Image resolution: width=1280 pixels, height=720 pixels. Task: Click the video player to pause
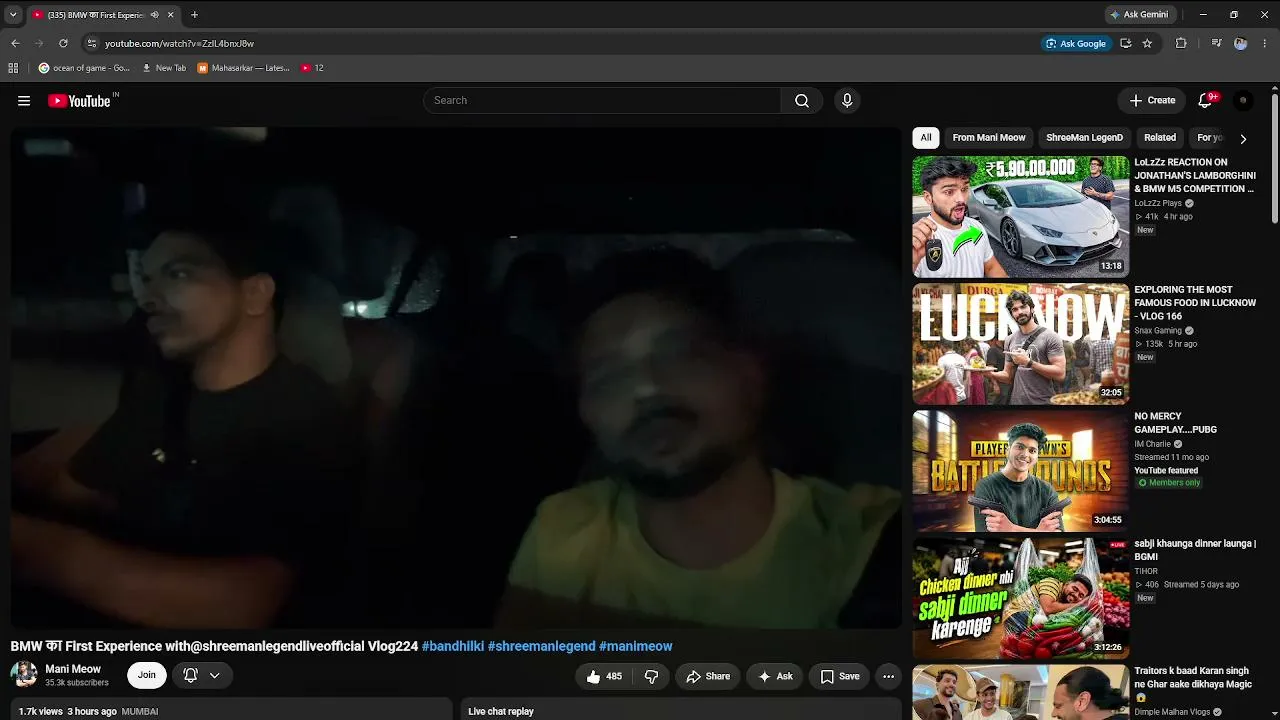tap(456, 378)
